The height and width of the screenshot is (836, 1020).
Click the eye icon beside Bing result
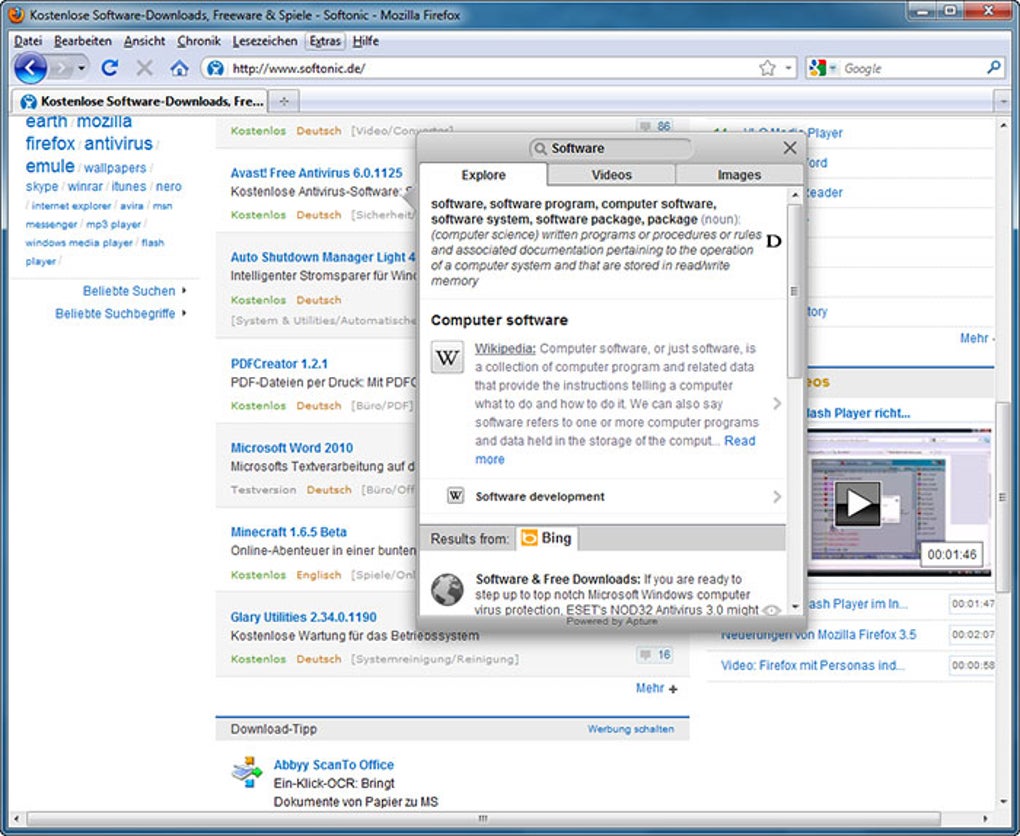[771, 610]
